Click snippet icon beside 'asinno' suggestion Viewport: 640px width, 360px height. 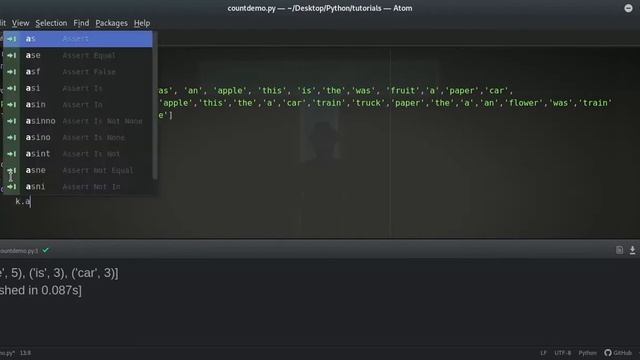[11, 121]
